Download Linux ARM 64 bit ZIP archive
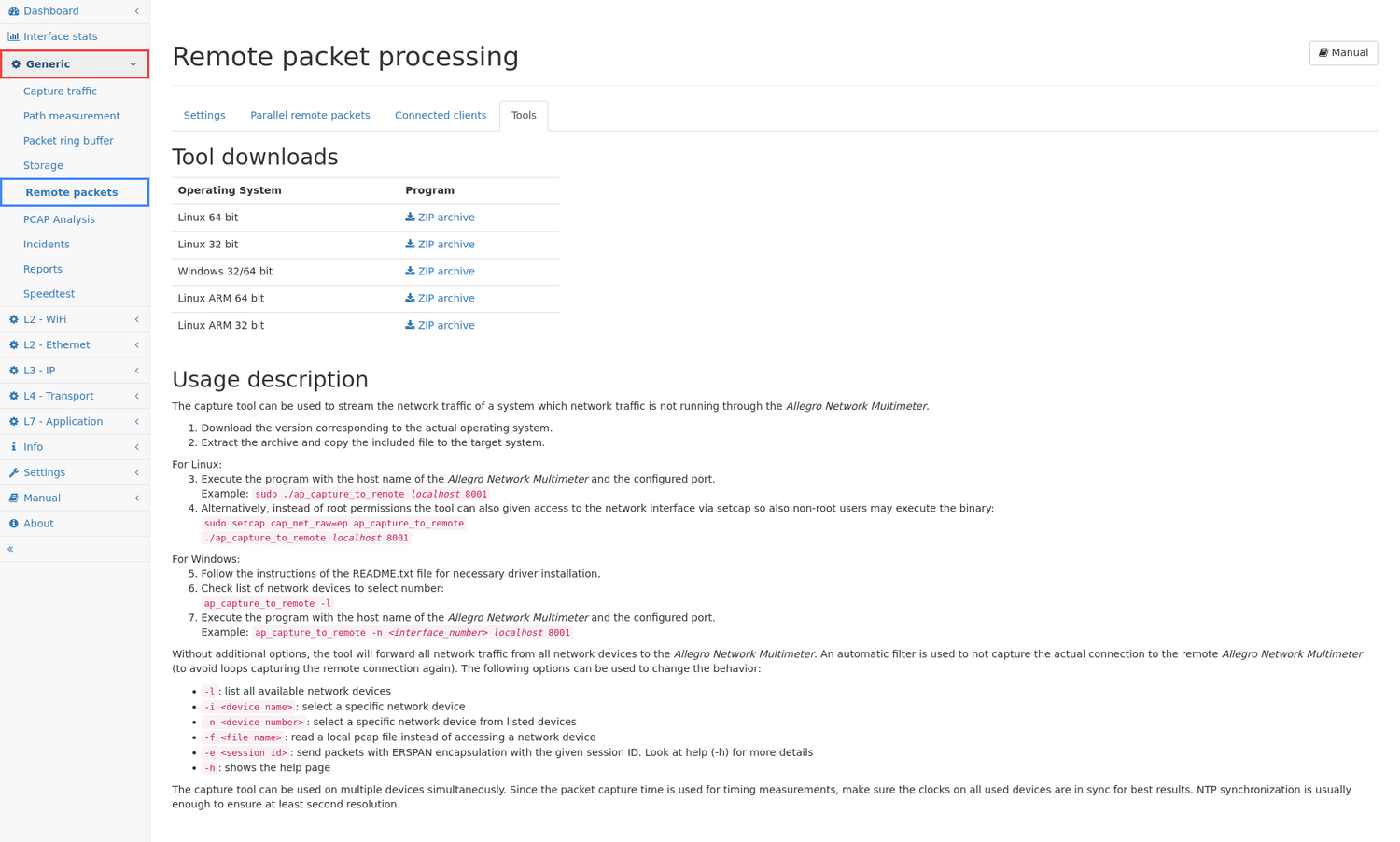The image size is (1400, 842). (x=446, y=299)
